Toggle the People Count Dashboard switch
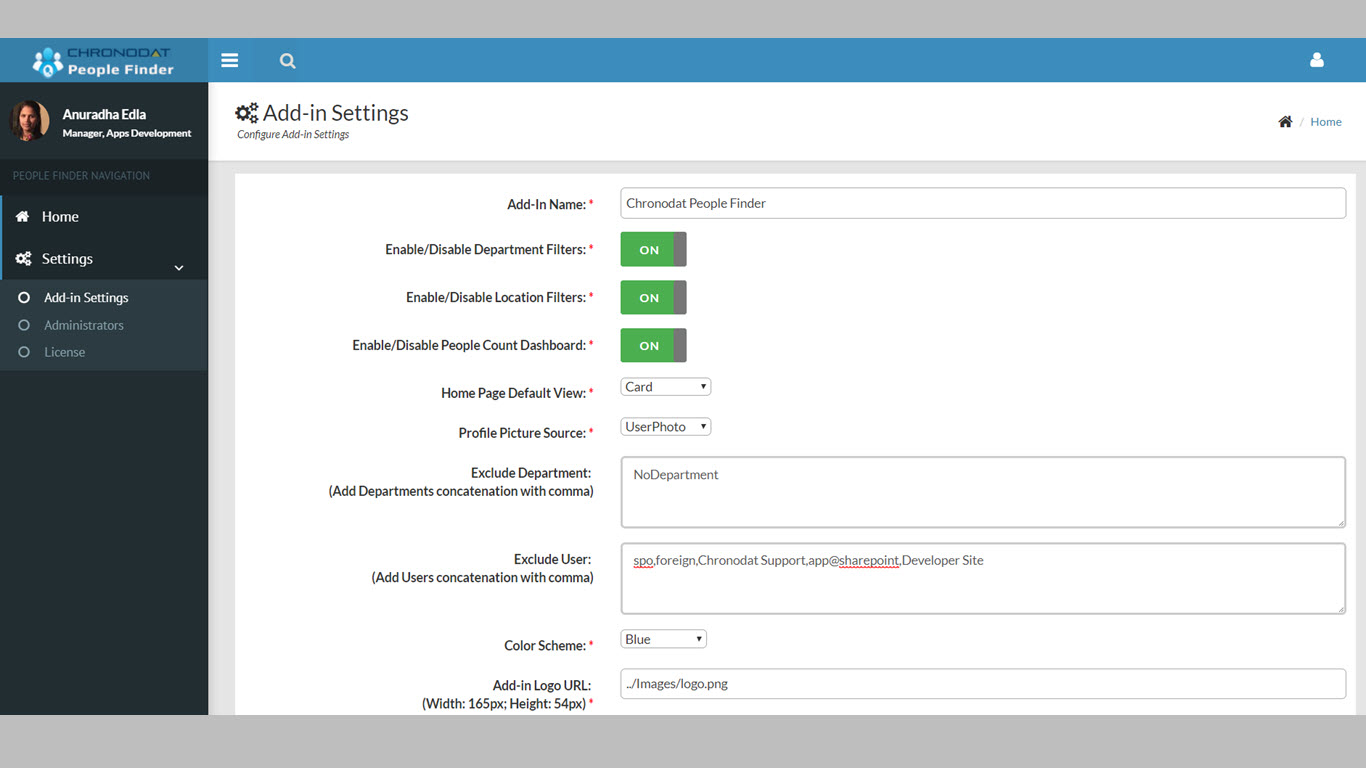Image resolution: width=1366 pixels, height=768 pixels. [653, 346]
